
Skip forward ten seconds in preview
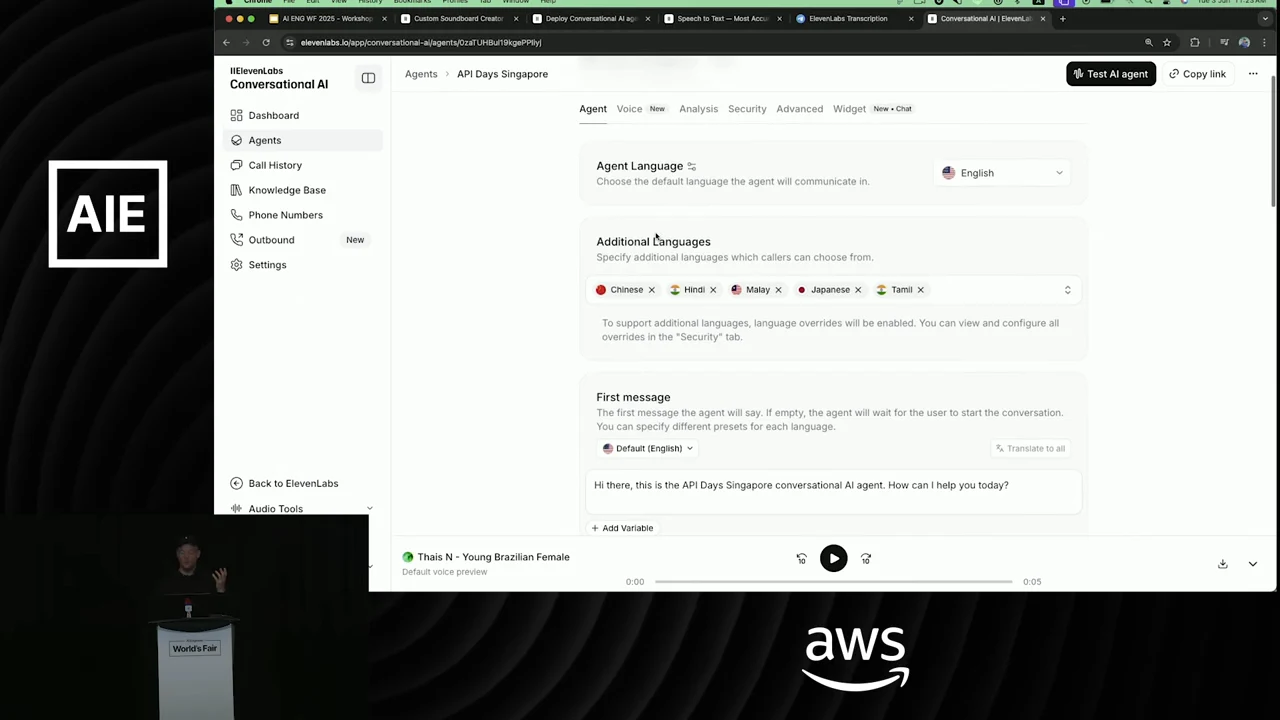click(x=866, y=559)
